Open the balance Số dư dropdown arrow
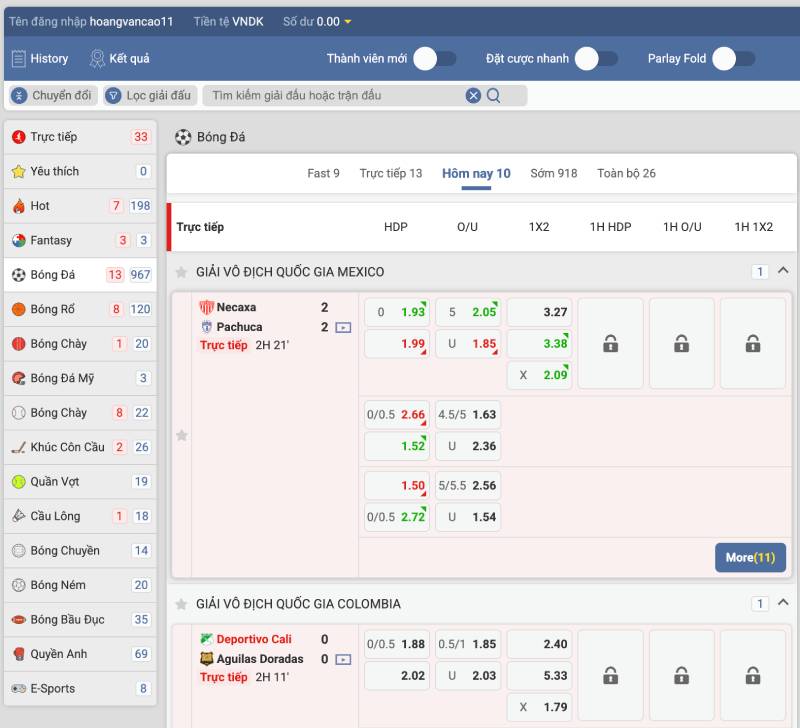 [348, 22]
